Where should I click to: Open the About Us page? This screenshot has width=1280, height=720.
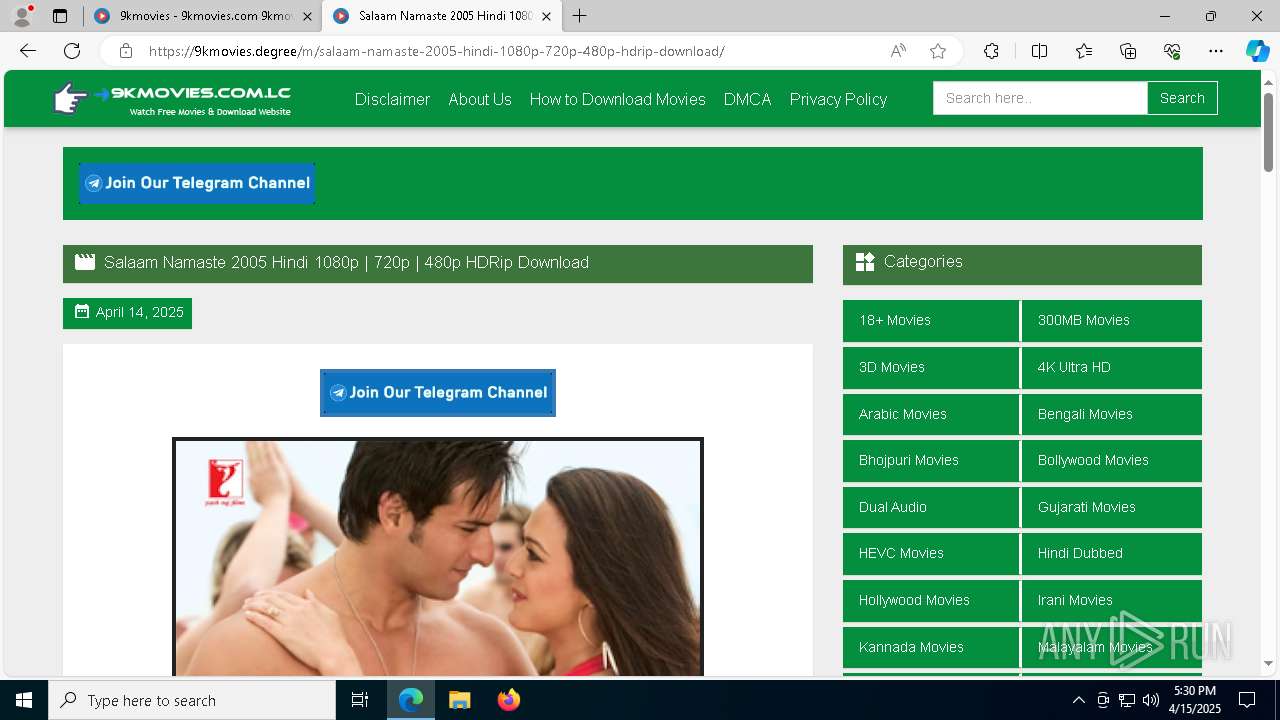pyautogui.click(x=480, y=99)
